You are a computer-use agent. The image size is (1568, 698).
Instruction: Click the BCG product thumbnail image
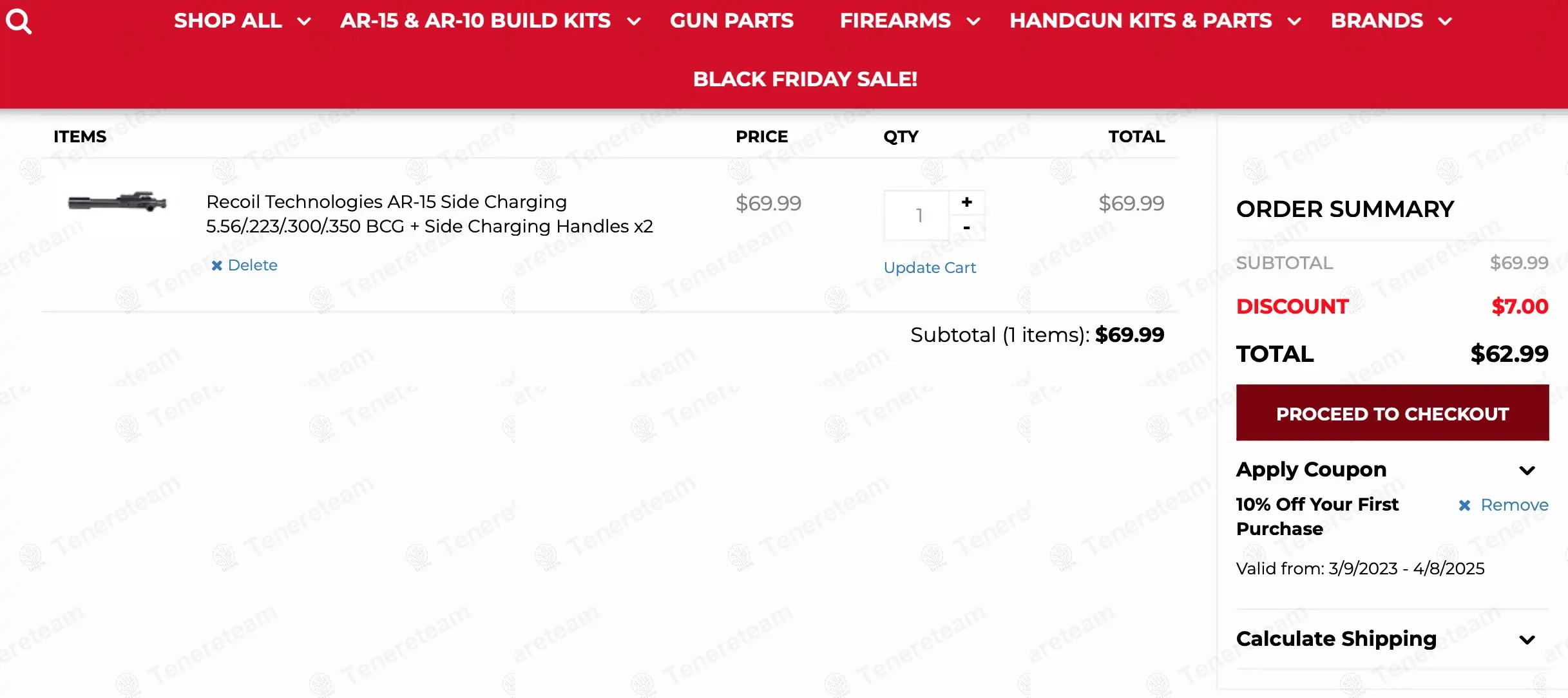(x=117, y=203)
